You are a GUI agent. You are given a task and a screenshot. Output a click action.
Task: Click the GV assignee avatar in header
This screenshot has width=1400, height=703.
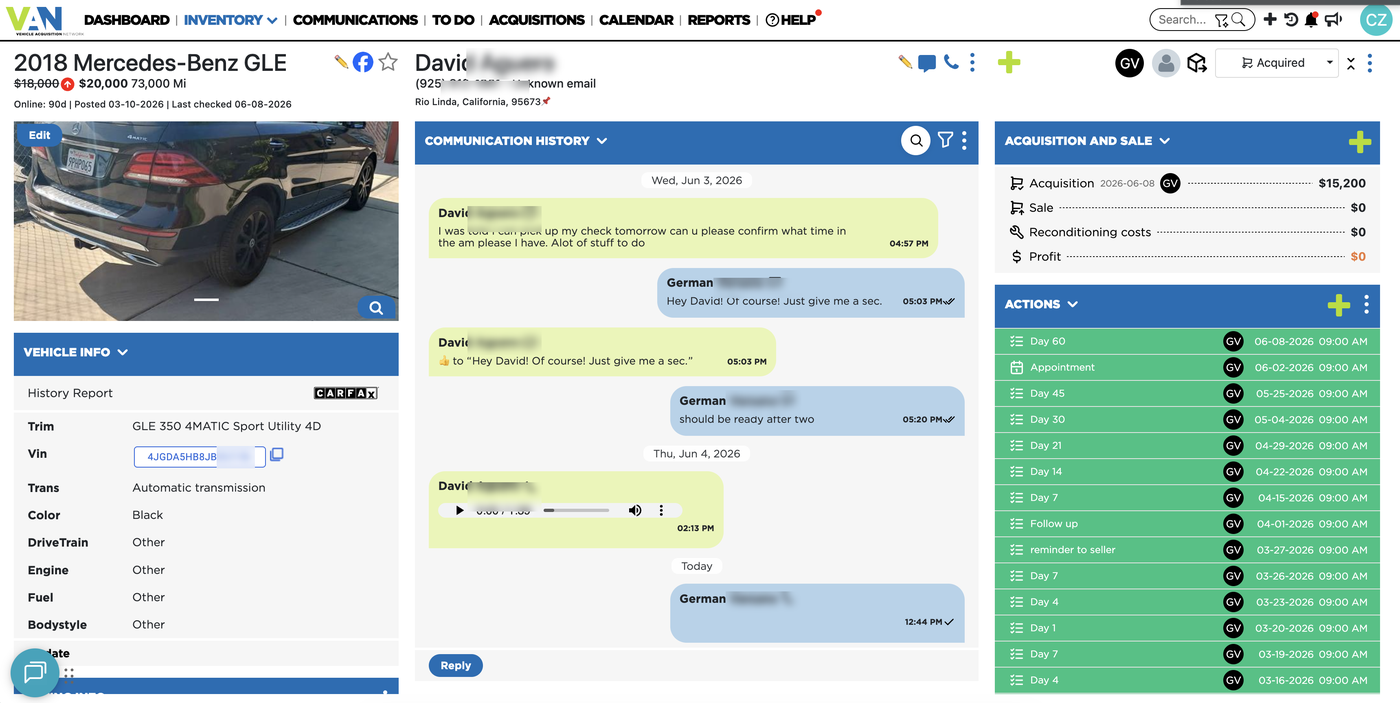pos(1129,63)
